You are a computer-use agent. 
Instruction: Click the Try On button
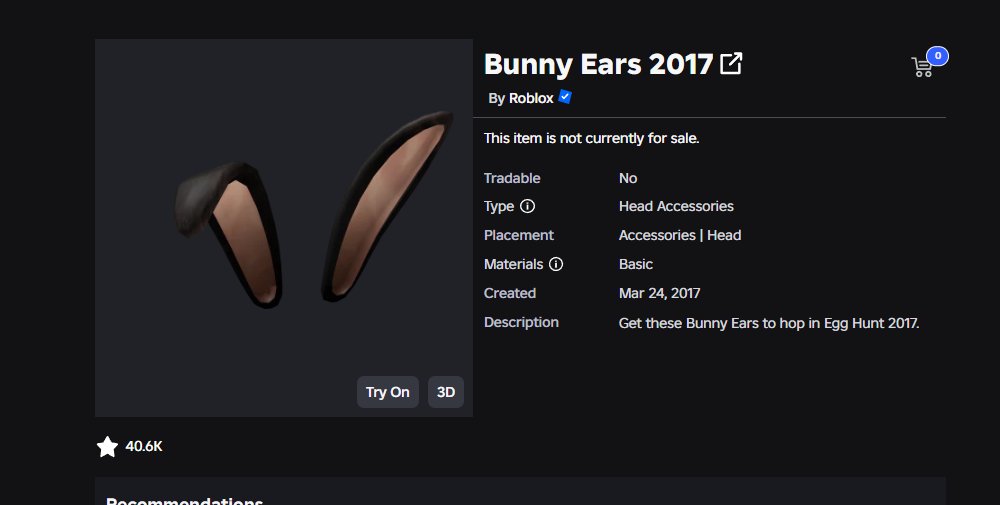(388, 392)
